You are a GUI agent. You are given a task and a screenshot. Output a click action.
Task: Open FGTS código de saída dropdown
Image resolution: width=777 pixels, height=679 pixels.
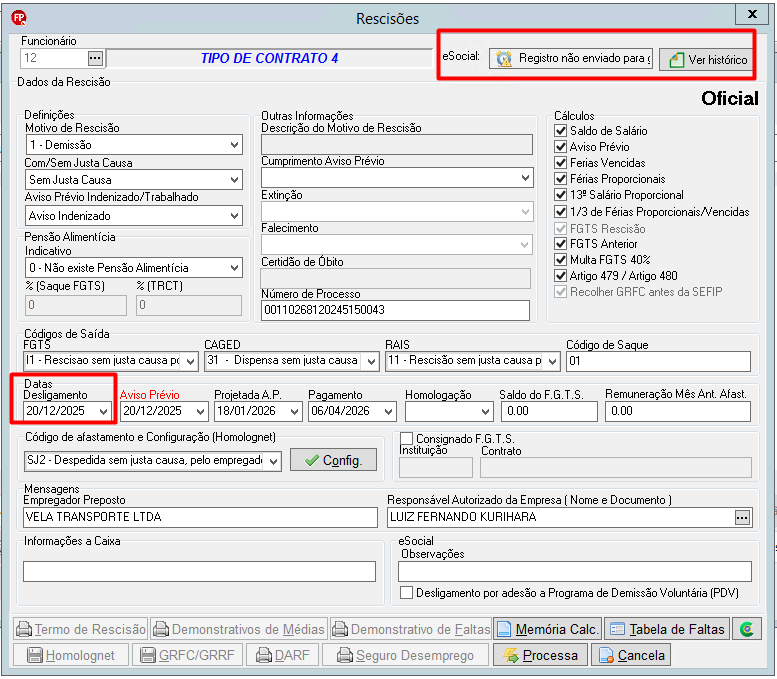click(x=190, y=361)
